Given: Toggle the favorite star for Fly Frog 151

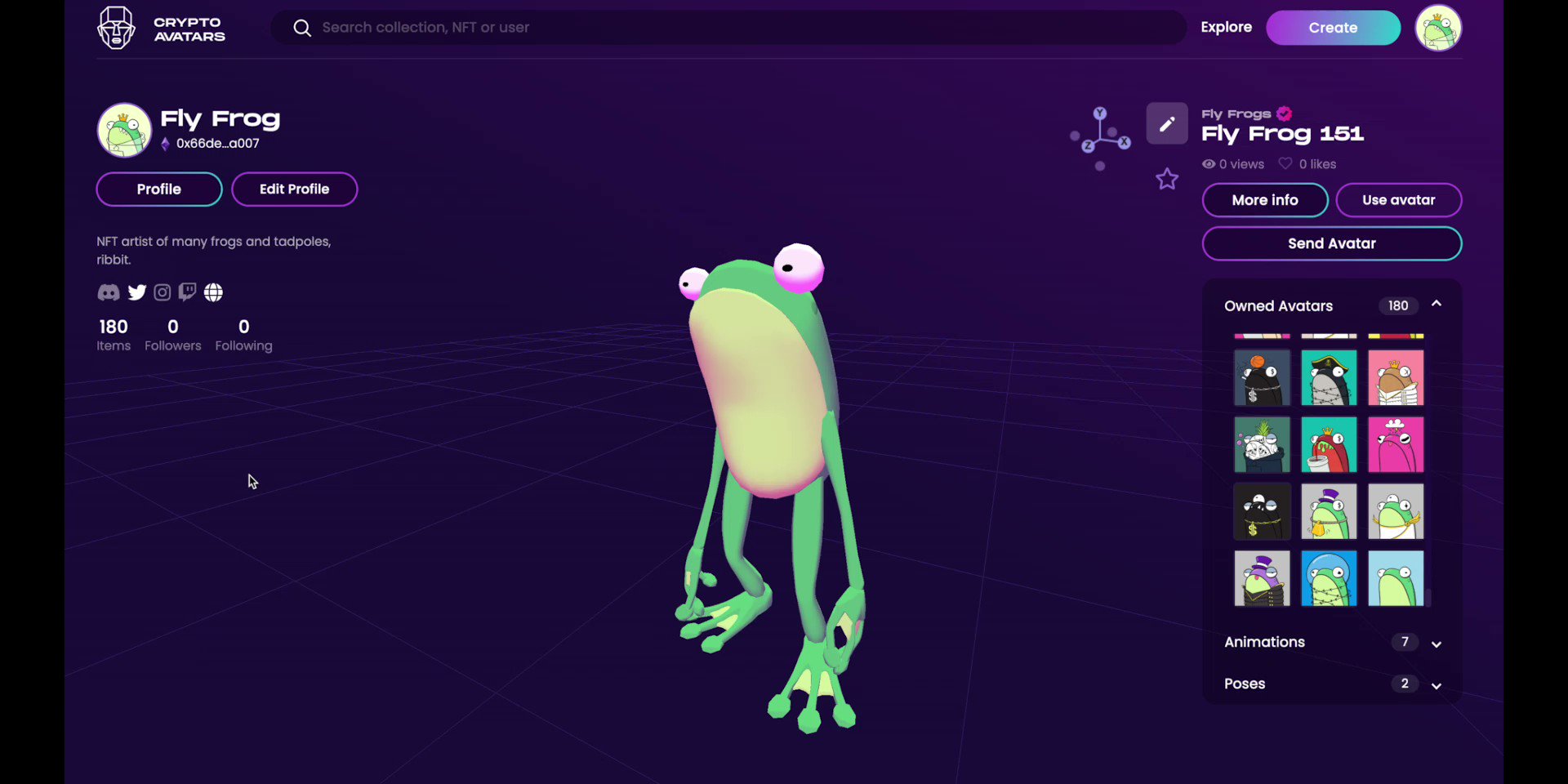Looking at the screenshot, I should (1166, 179).
